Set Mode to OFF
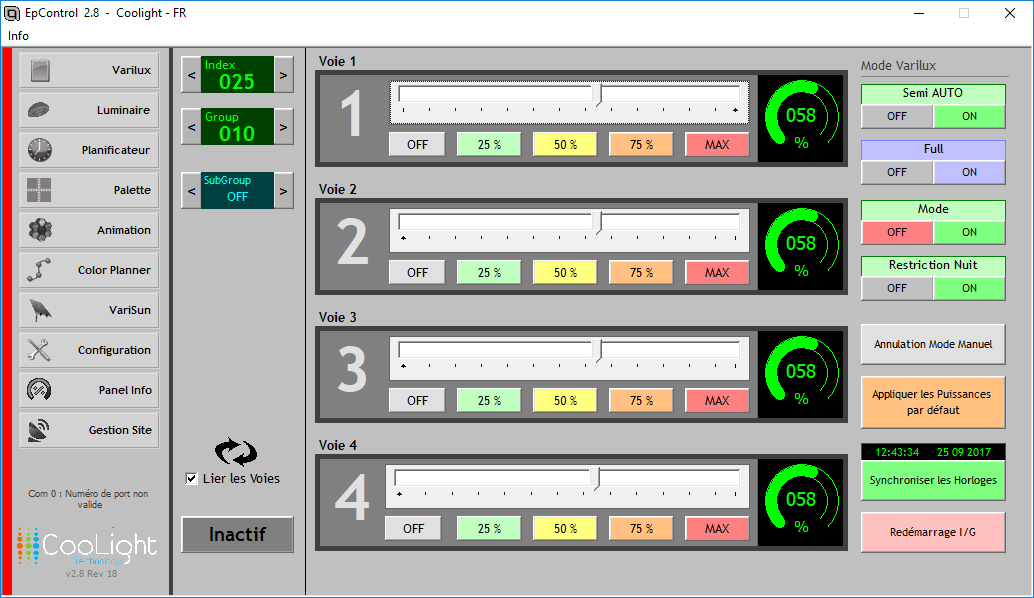This screenshot has width=1034, height=598. pos(897,233)
